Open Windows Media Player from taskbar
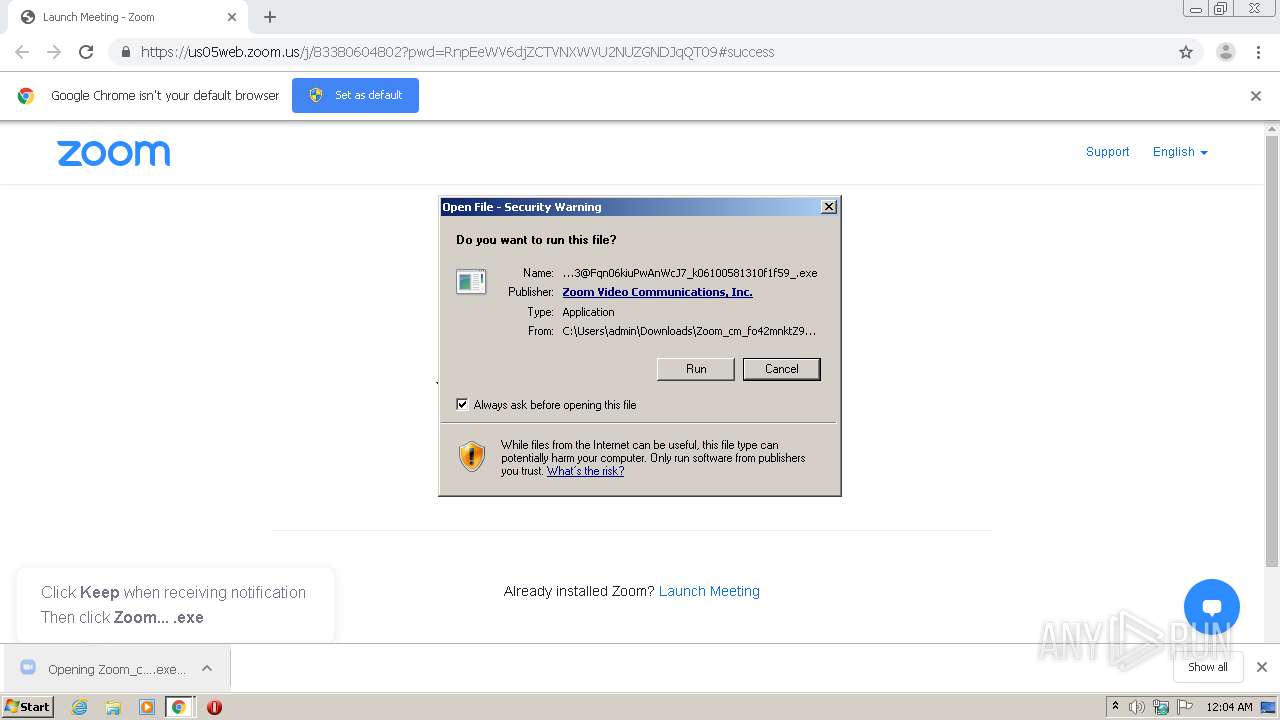 (147, 707)
